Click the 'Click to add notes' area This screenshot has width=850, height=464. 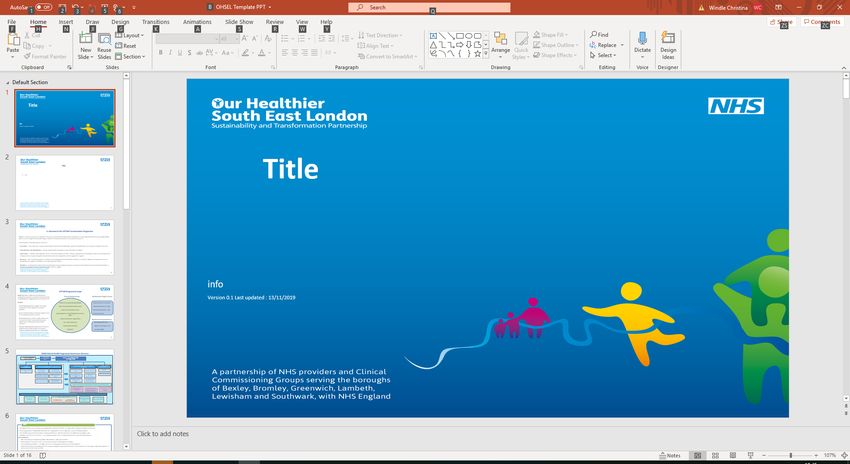coord(163,434)
